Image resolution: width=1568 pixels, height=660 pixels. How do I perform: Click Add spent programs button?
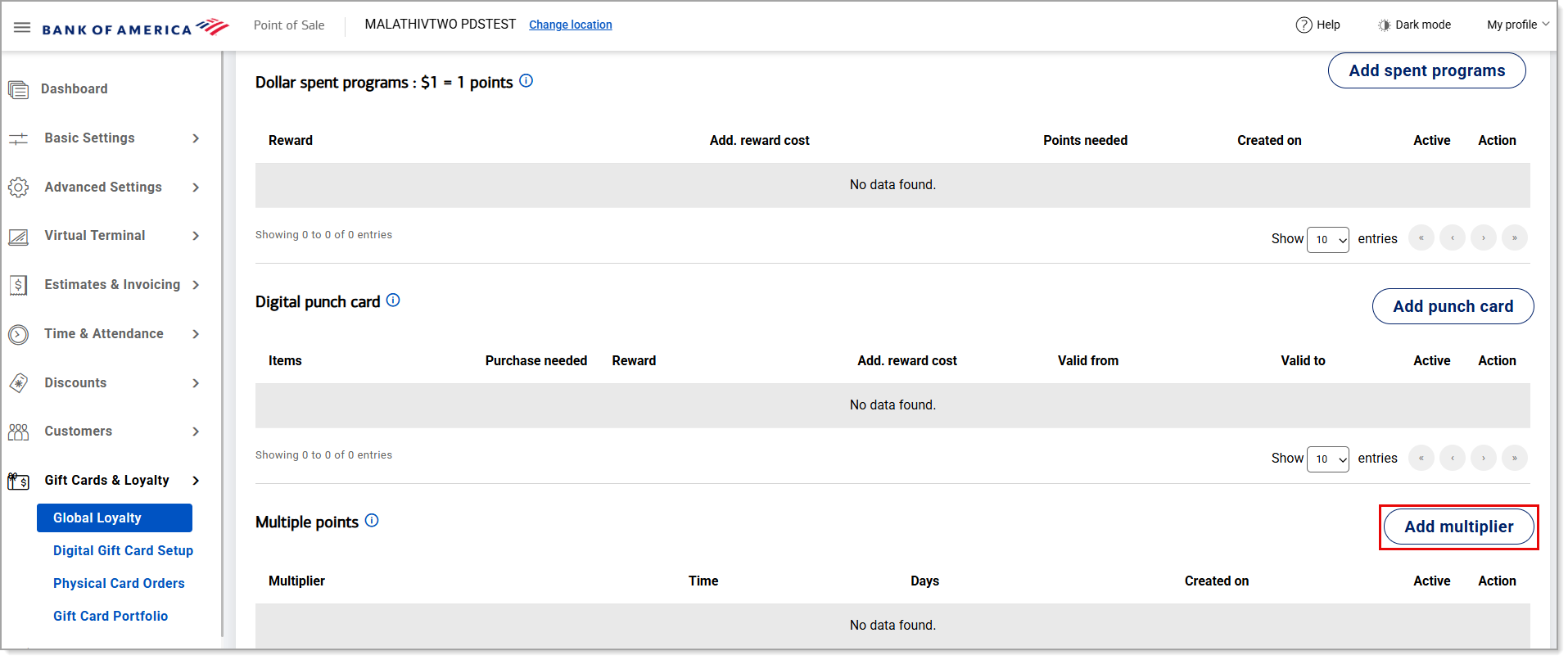(x=1426, y=70)
